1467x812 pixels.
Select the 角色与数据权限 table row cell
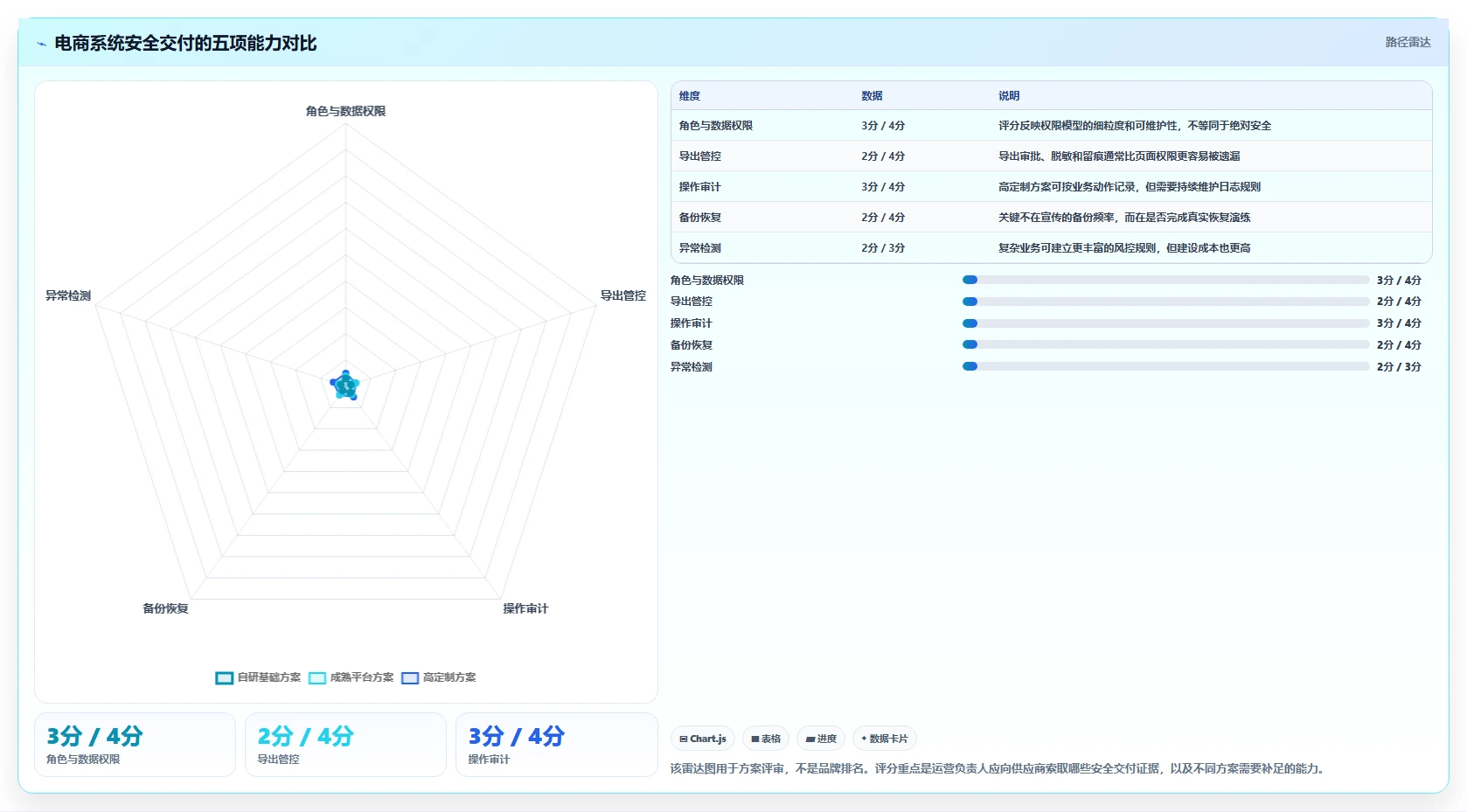coord(716,126)
